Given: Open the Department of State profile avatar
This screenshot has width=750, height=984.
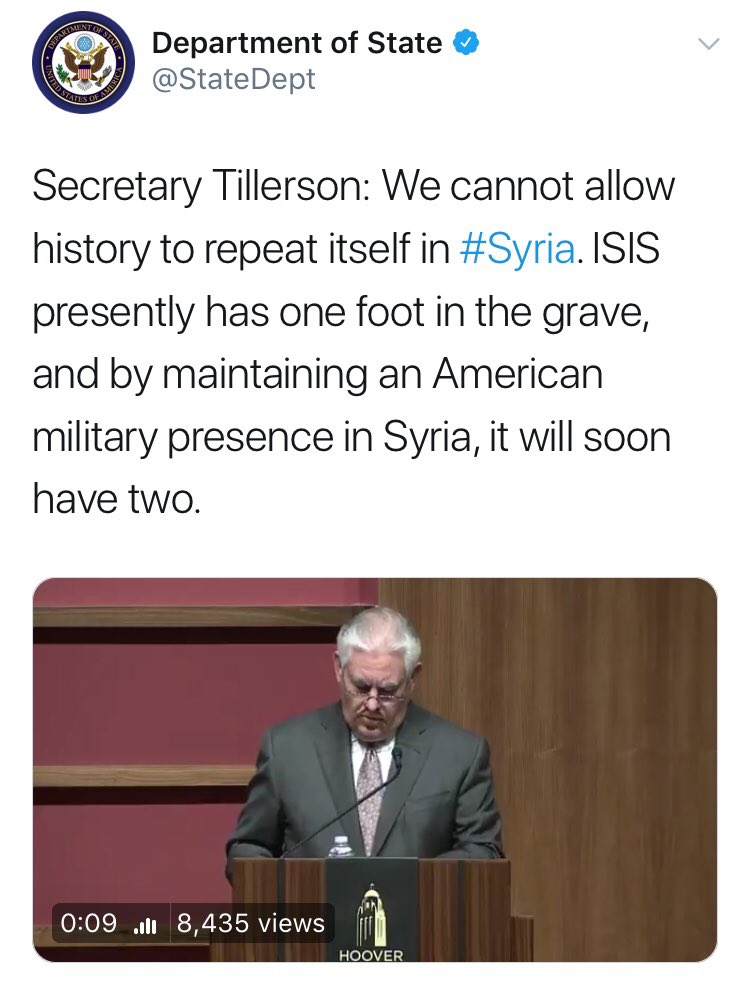Looking at the screenshot, I should [83, 62].
